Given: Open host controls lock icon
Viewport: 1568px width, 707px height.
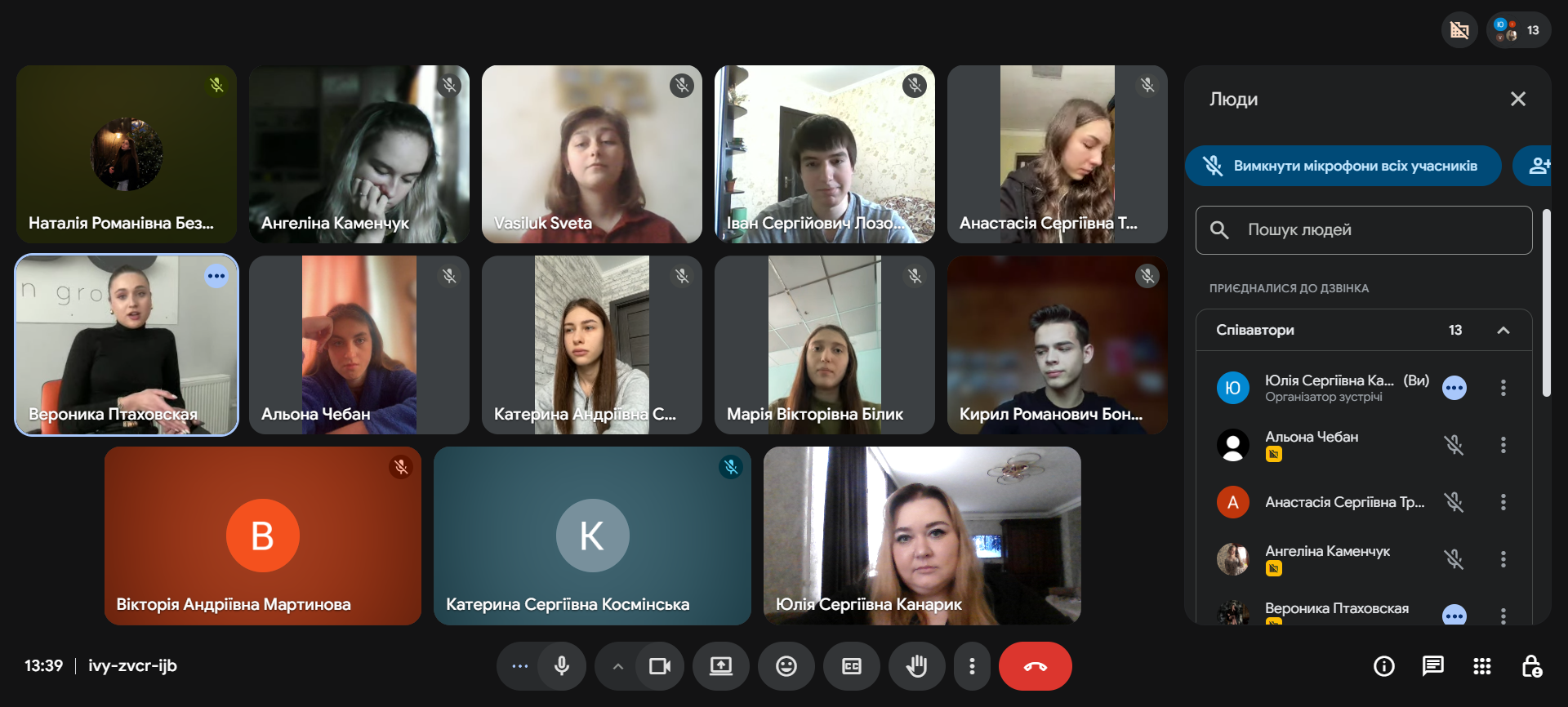Looking at the screenshot, I should pyautogui.click(x=1531, y=666).
